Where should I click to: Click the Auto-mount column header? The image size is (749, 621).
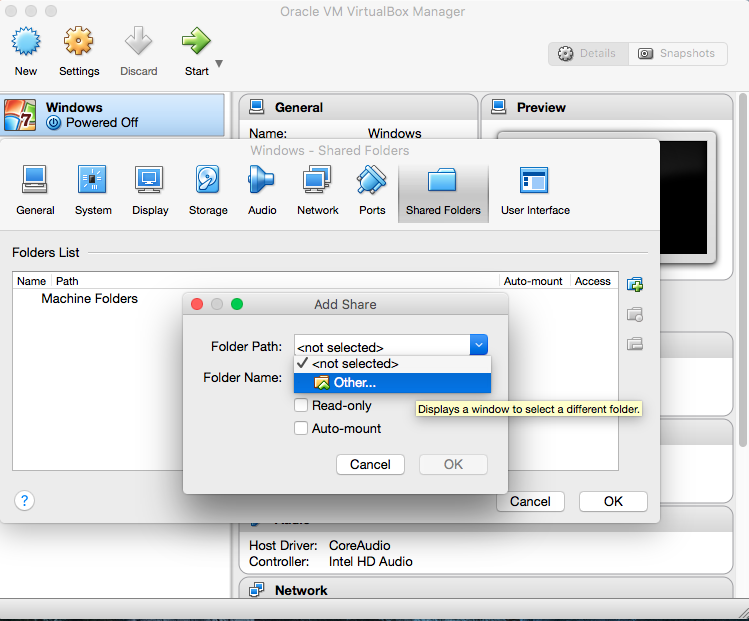(533, 281)
